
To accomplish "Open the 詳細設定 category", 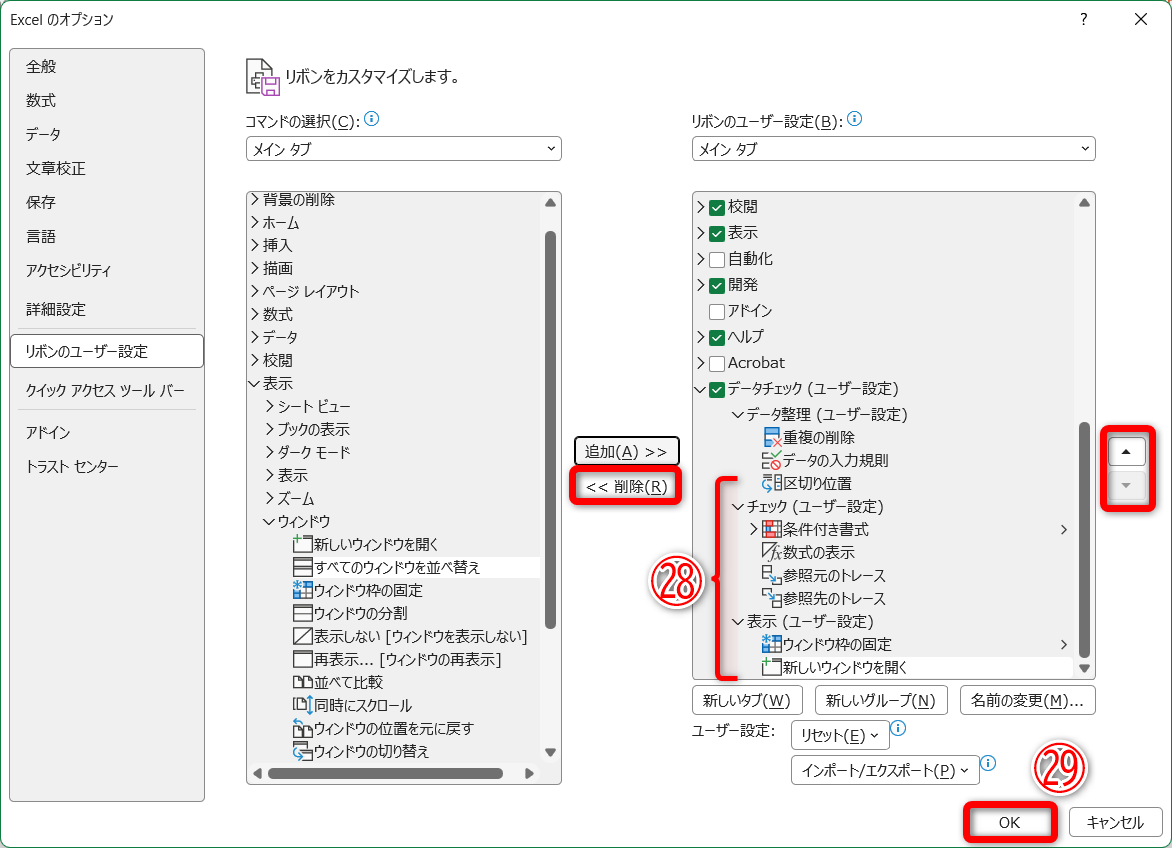I will 106,309.
